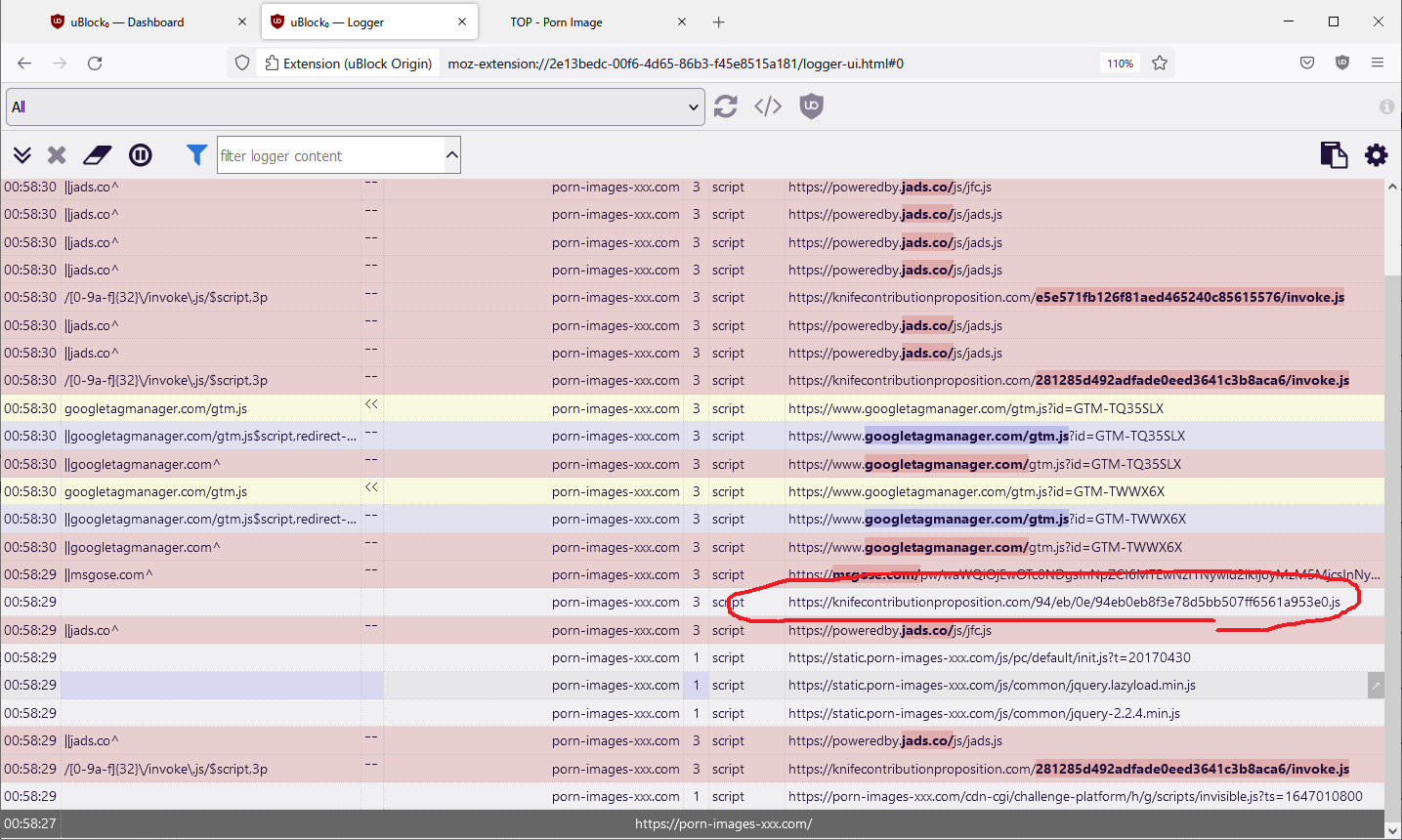Open logger settings with the gear icon
1402x840 pixels.
(1376, 154)
